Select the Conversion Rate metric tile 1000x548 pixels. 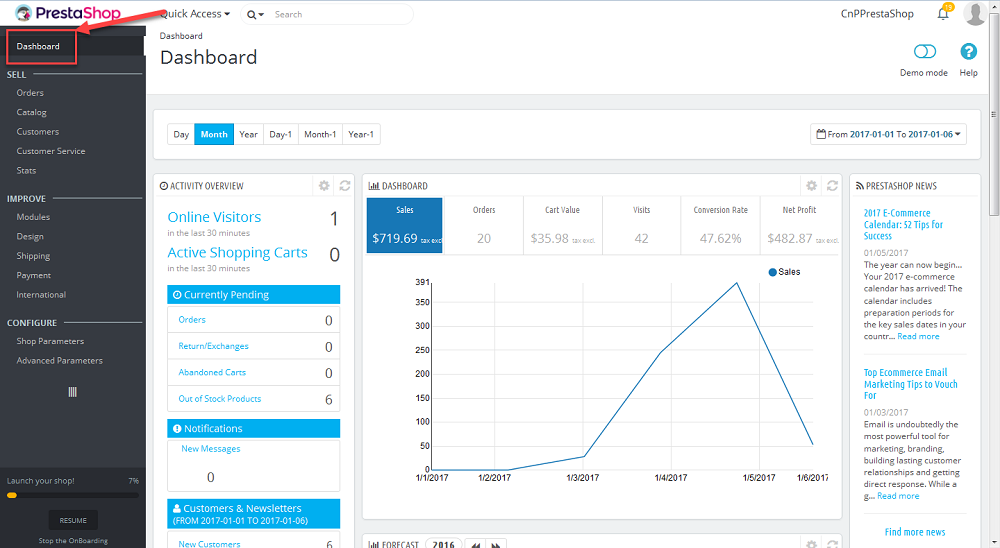721,225
